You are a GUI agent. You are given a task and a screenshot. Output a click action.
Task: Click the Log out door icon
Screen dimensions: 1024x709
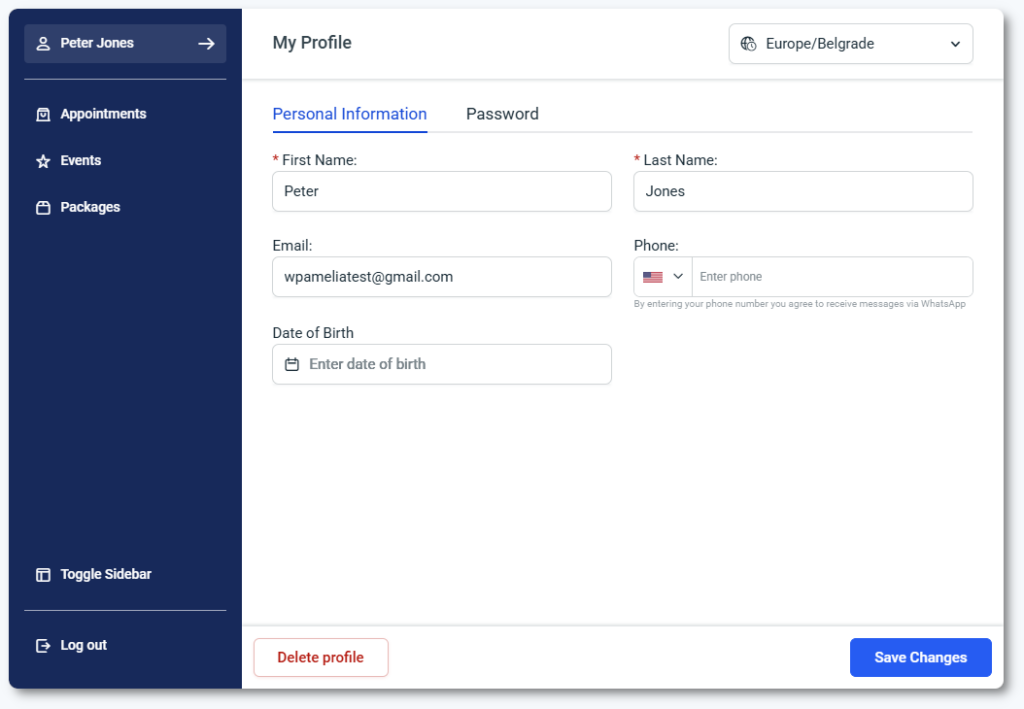pyautogui.click(x=43, y=646)
